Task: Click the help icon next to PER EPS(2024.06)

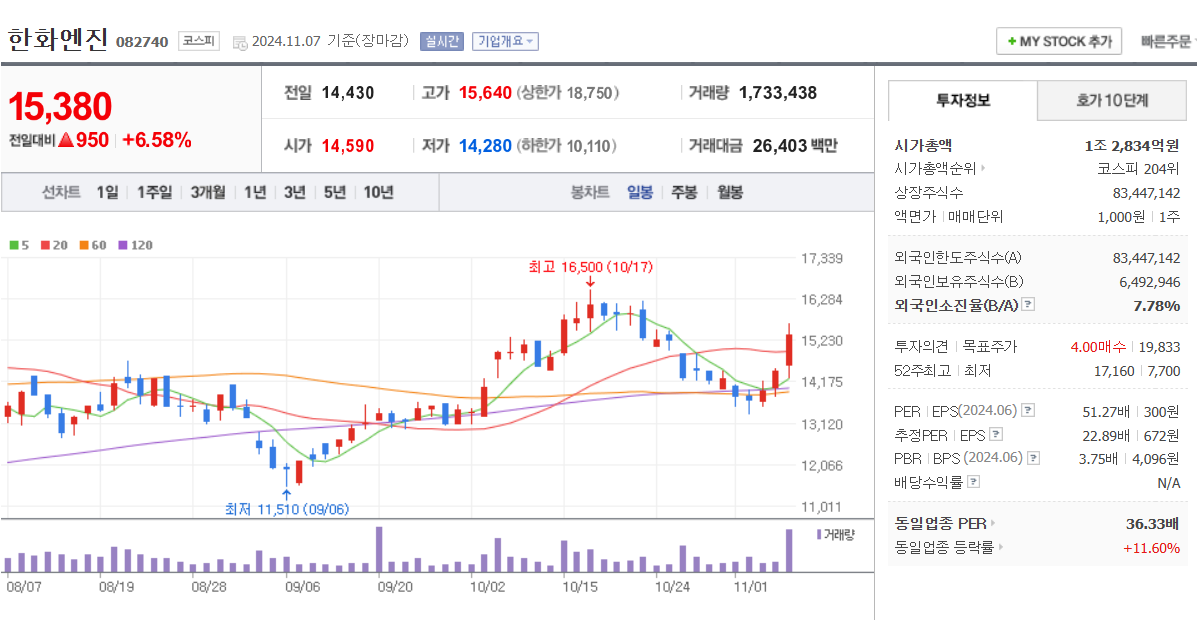Action: [1029, 411]
